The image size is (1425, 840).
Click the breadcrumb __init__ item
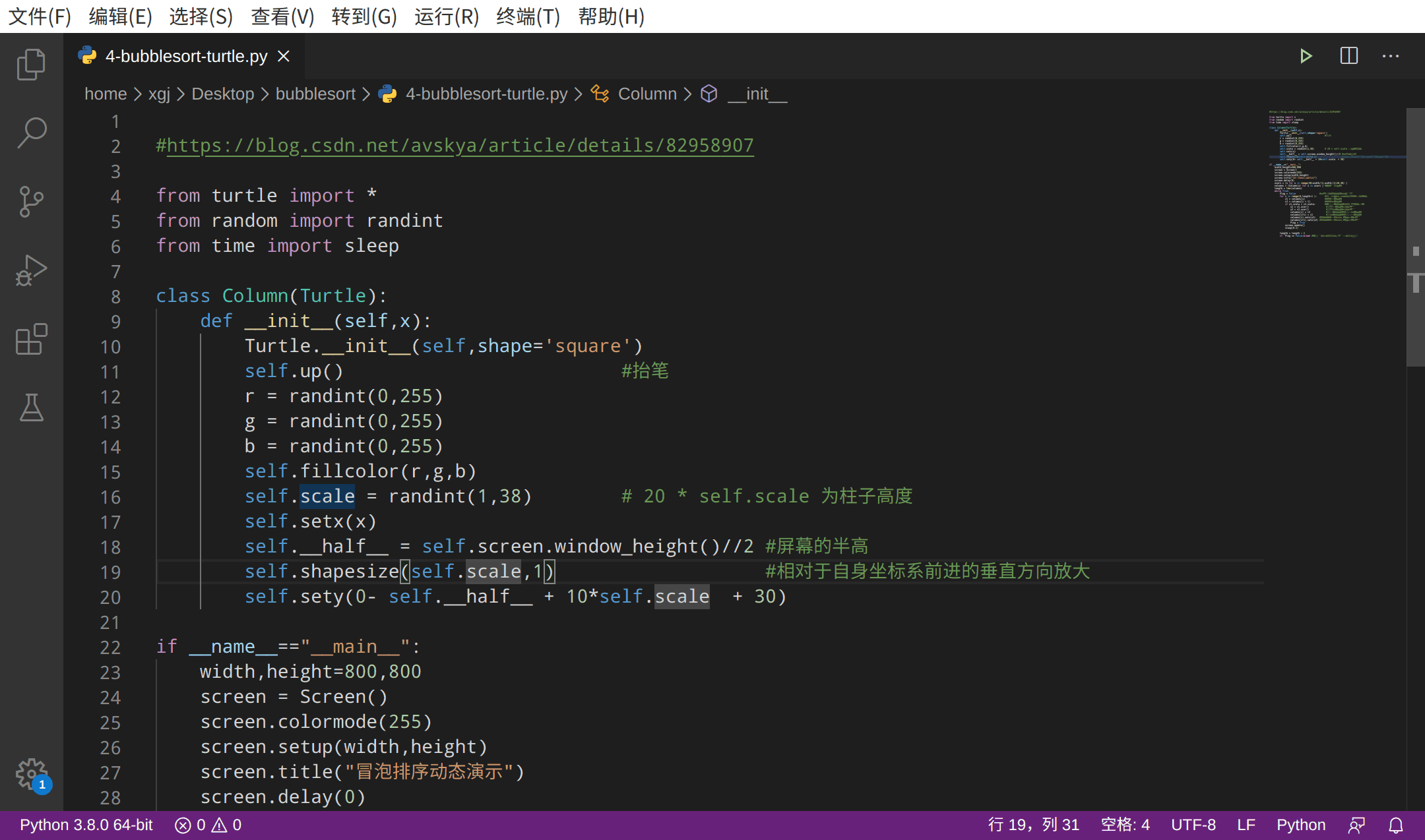tap(756, 94)
